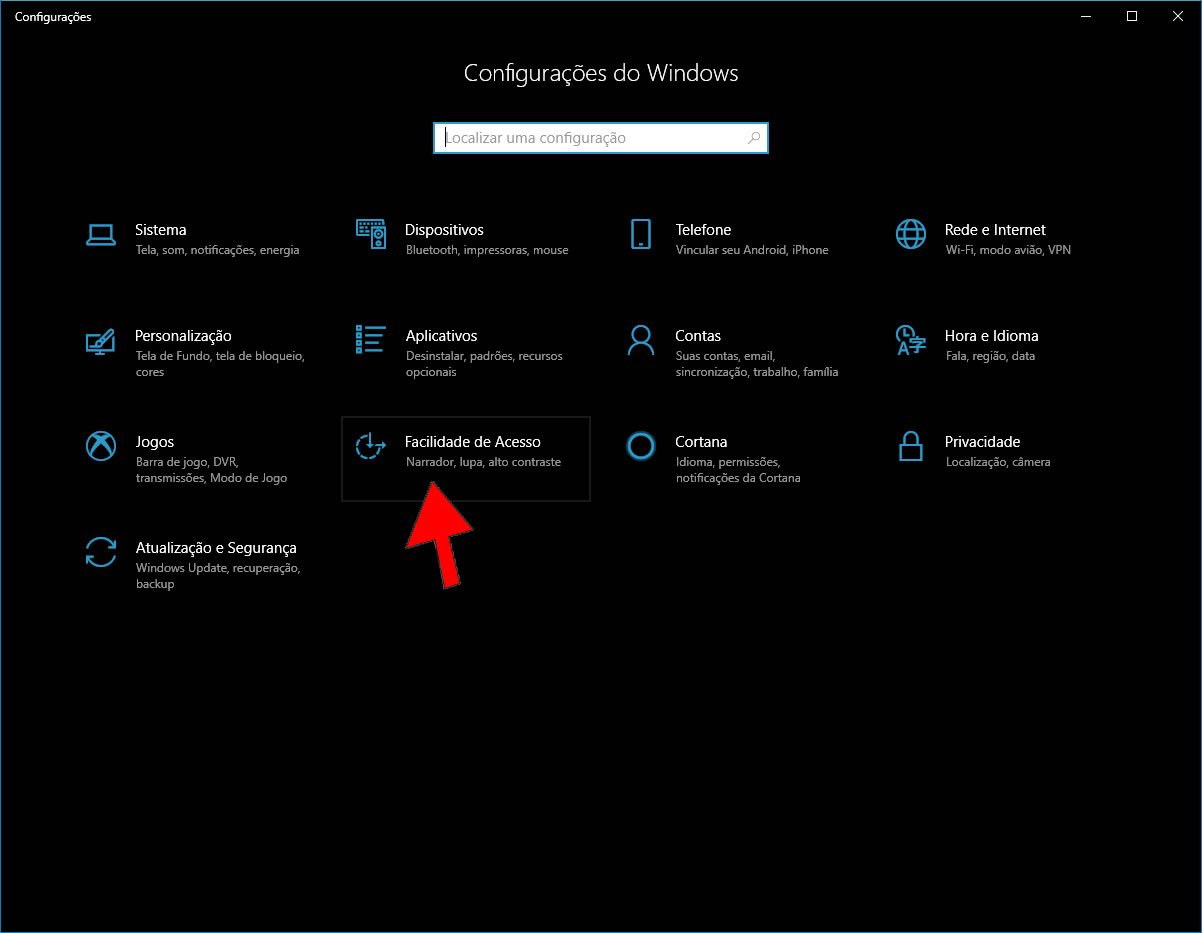Click 'Wi-Fi, modo avião, VPN' description
Viewport: 1202px width, 933px height.
pyautogui.click(x=1008, y=250)
